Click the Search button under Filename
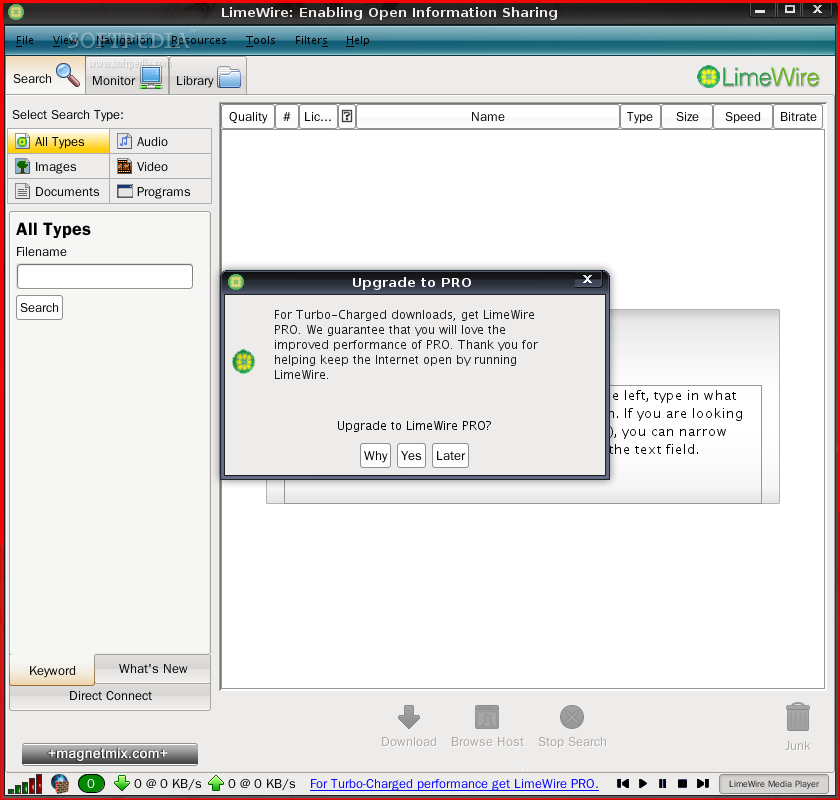The image size is (840, 800). pyautogui.click(x=39, y=308)
